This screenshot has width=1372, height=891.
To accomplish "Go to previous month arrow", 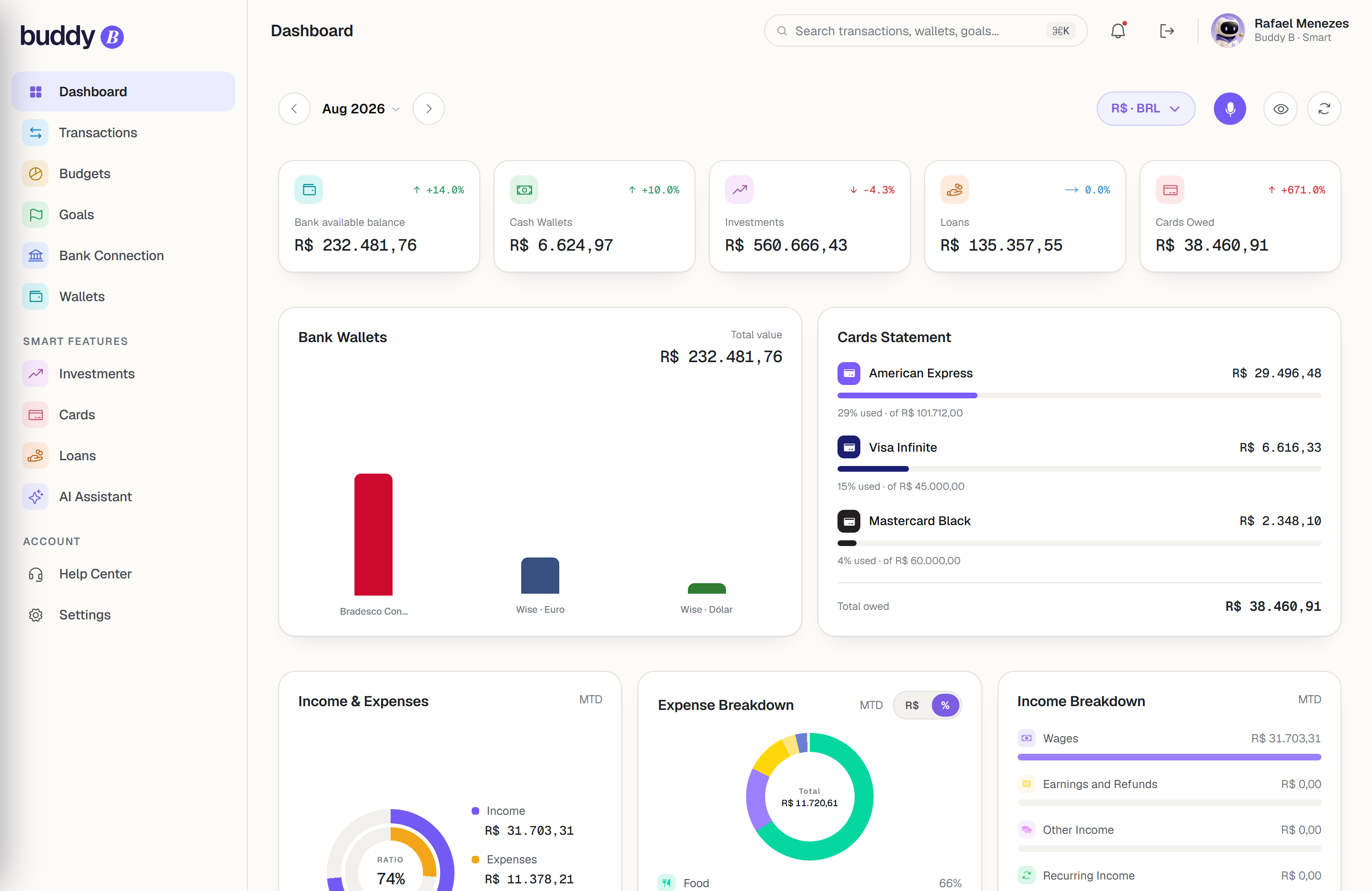I will pos(294,109).
